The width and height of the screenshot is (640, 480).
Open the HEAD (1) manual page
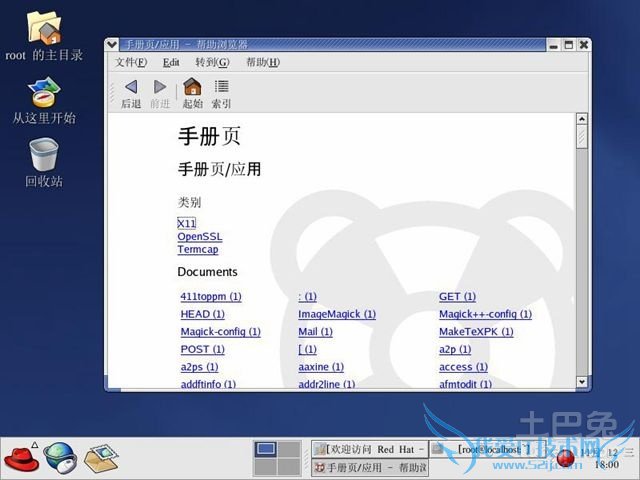coord(202,314)
